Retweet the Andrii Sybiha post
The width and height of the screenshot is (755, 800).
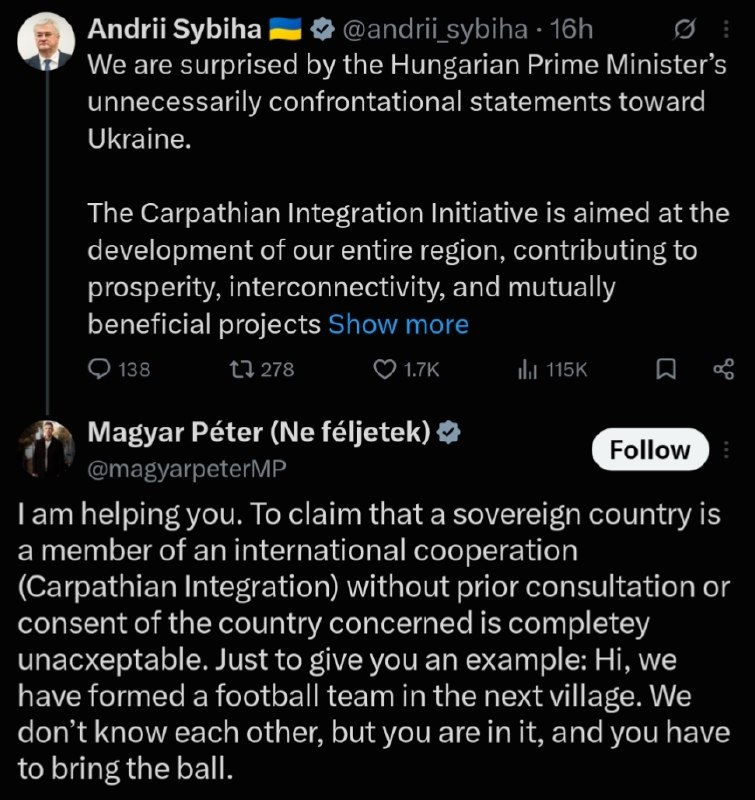click(262, 369)
